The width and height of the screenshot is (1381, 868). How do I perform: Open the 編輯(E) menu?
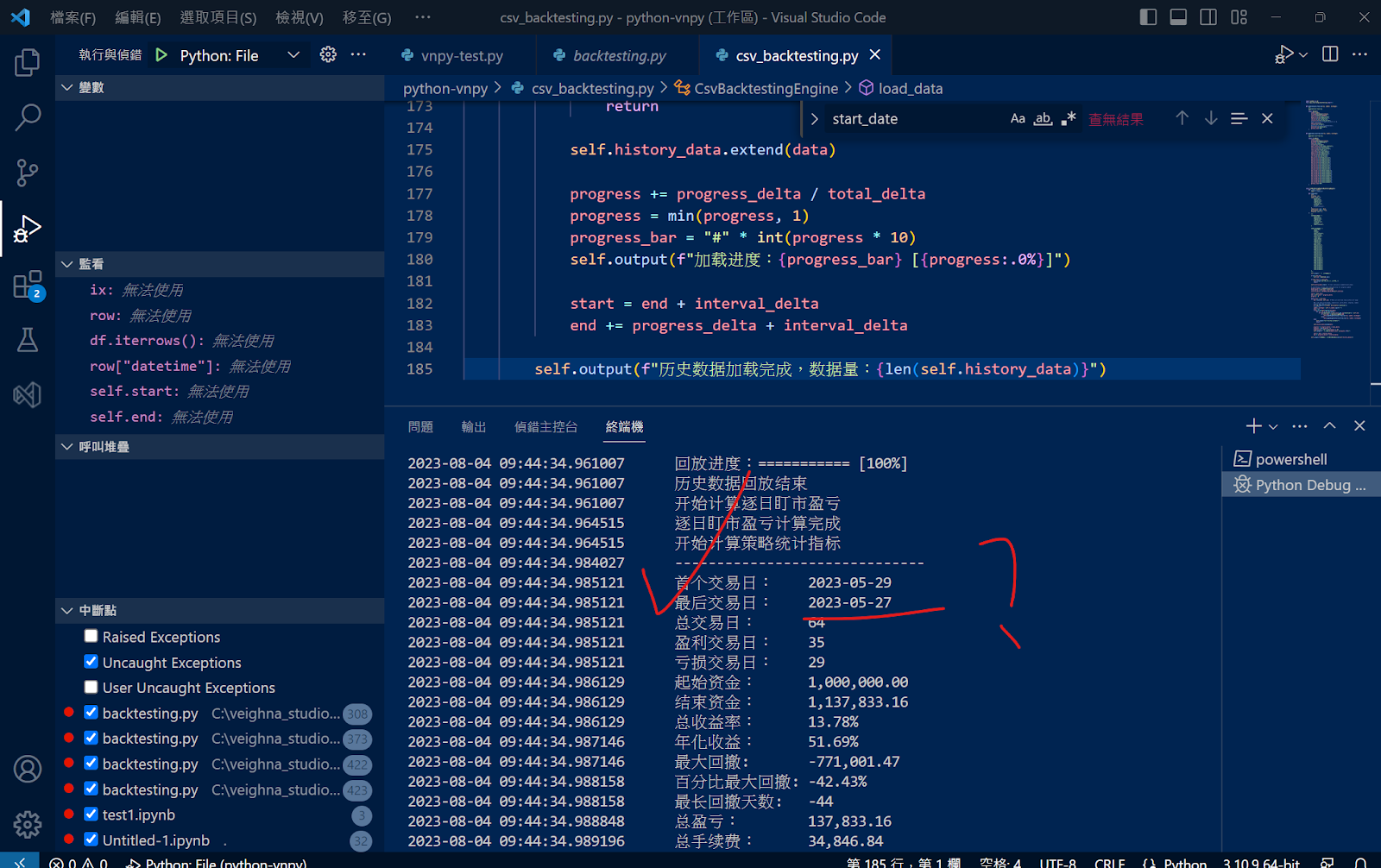[x=138, y=17]
